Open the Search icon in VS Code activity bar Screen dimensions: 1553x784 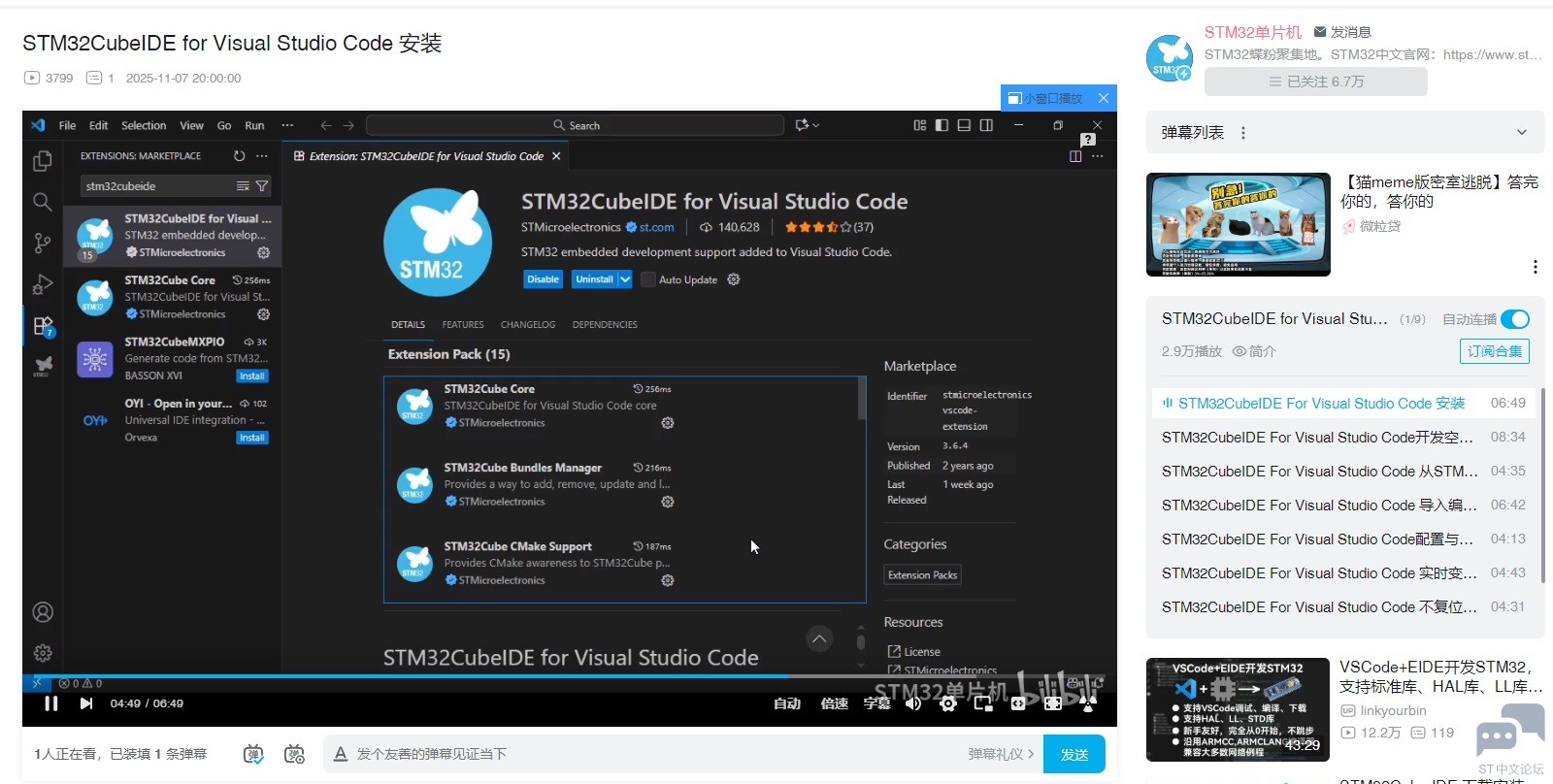coord(43,202)
